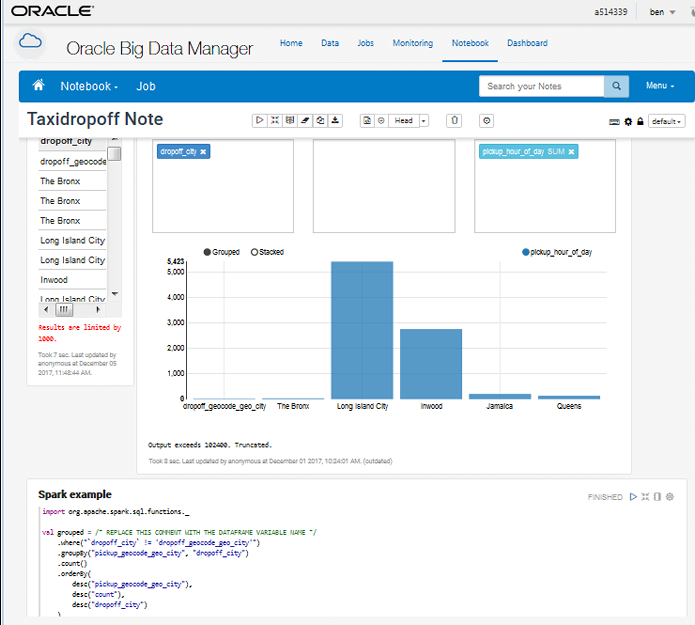
Task: Click the FINISHED status label
Action: (605, 497)
